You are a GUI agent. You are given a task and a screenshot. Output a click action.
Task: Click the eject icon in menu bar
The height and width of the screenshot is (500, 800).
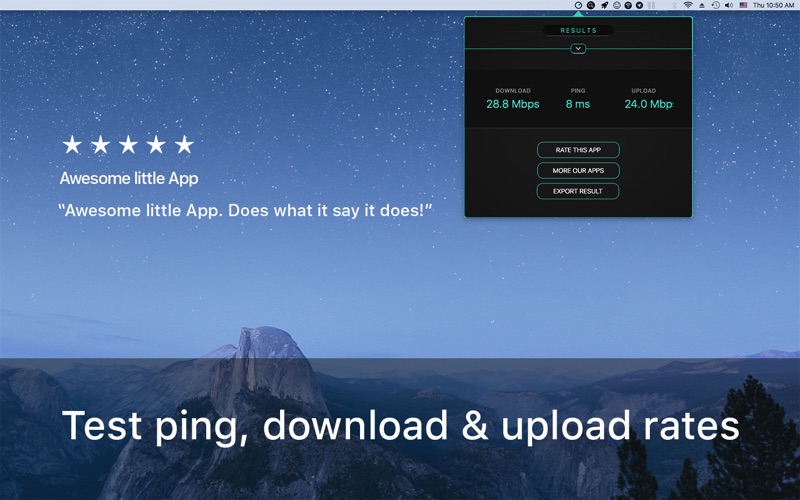(x=702, y=5)
